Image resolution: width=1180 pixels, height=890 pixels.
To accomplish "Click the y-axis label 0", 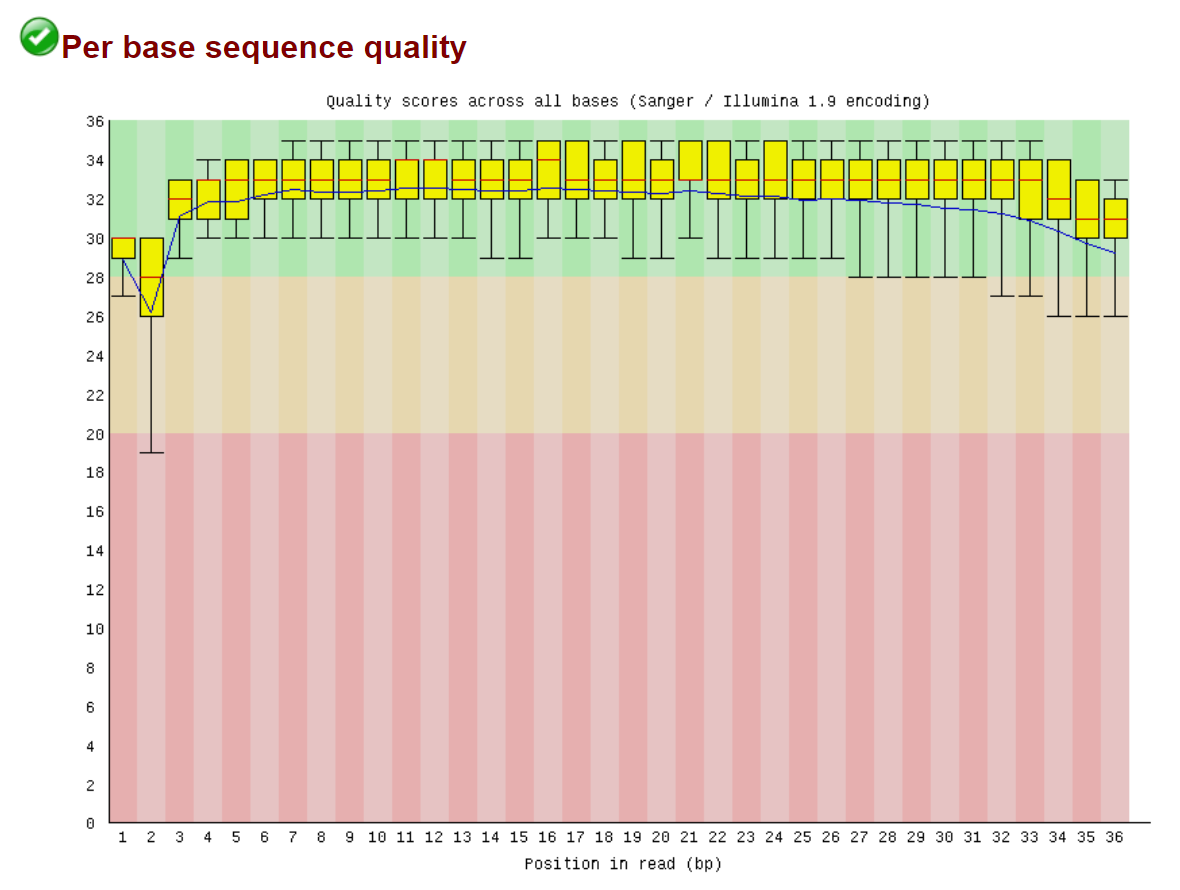I will point(90,823).
